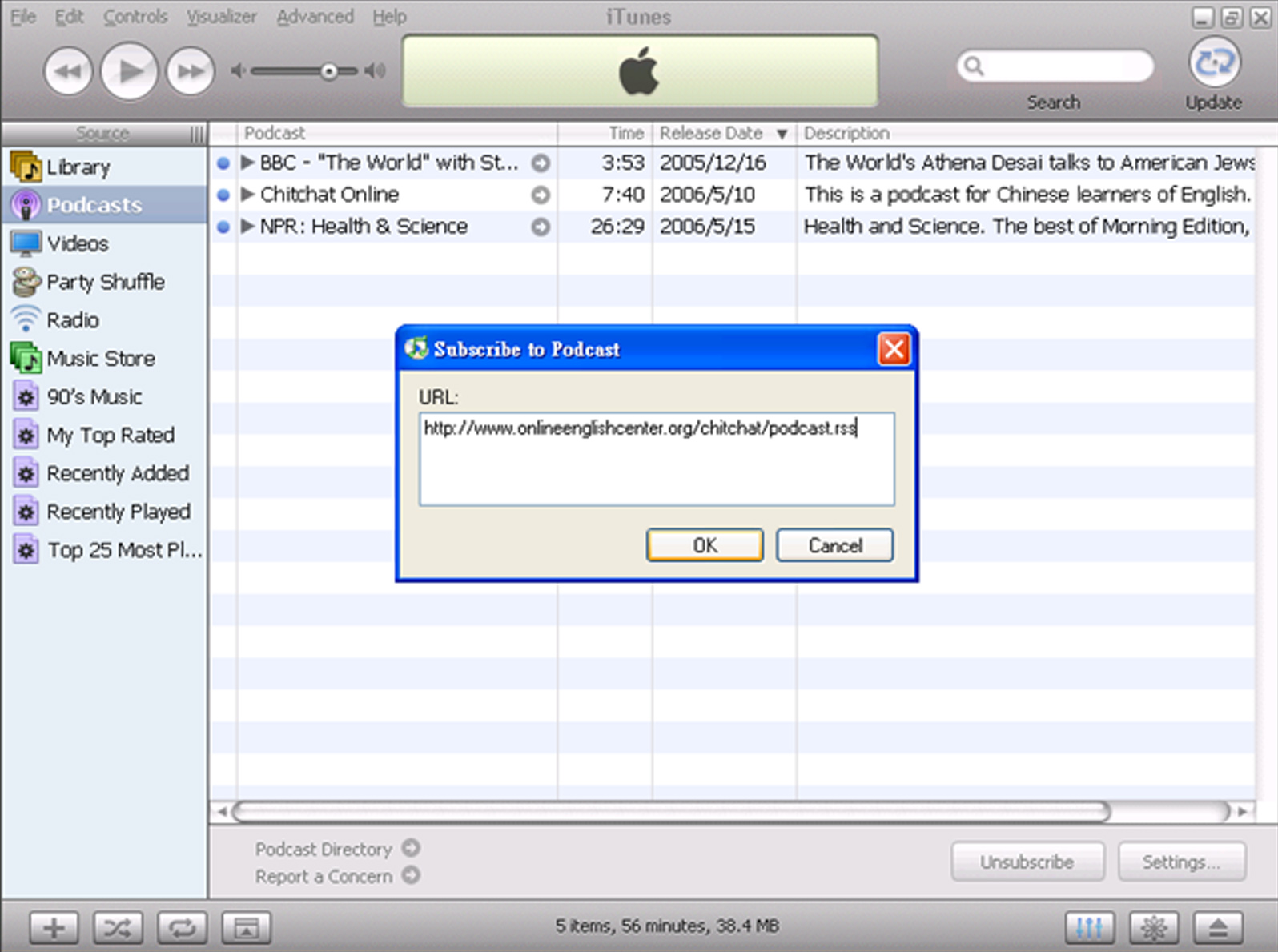This screenshot has width=1278, height=952.
Task: Select Podcasts in the Source list
Action: tap(104, 205)
